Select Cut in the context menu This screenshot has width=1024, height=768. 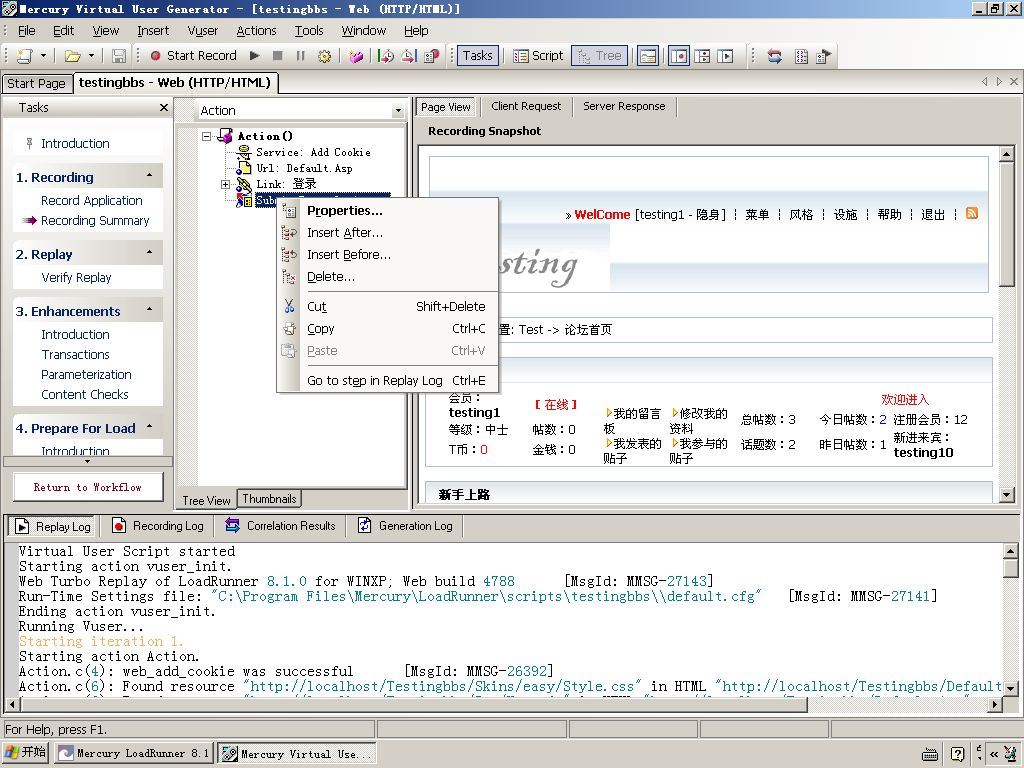[x=388, y=307]
